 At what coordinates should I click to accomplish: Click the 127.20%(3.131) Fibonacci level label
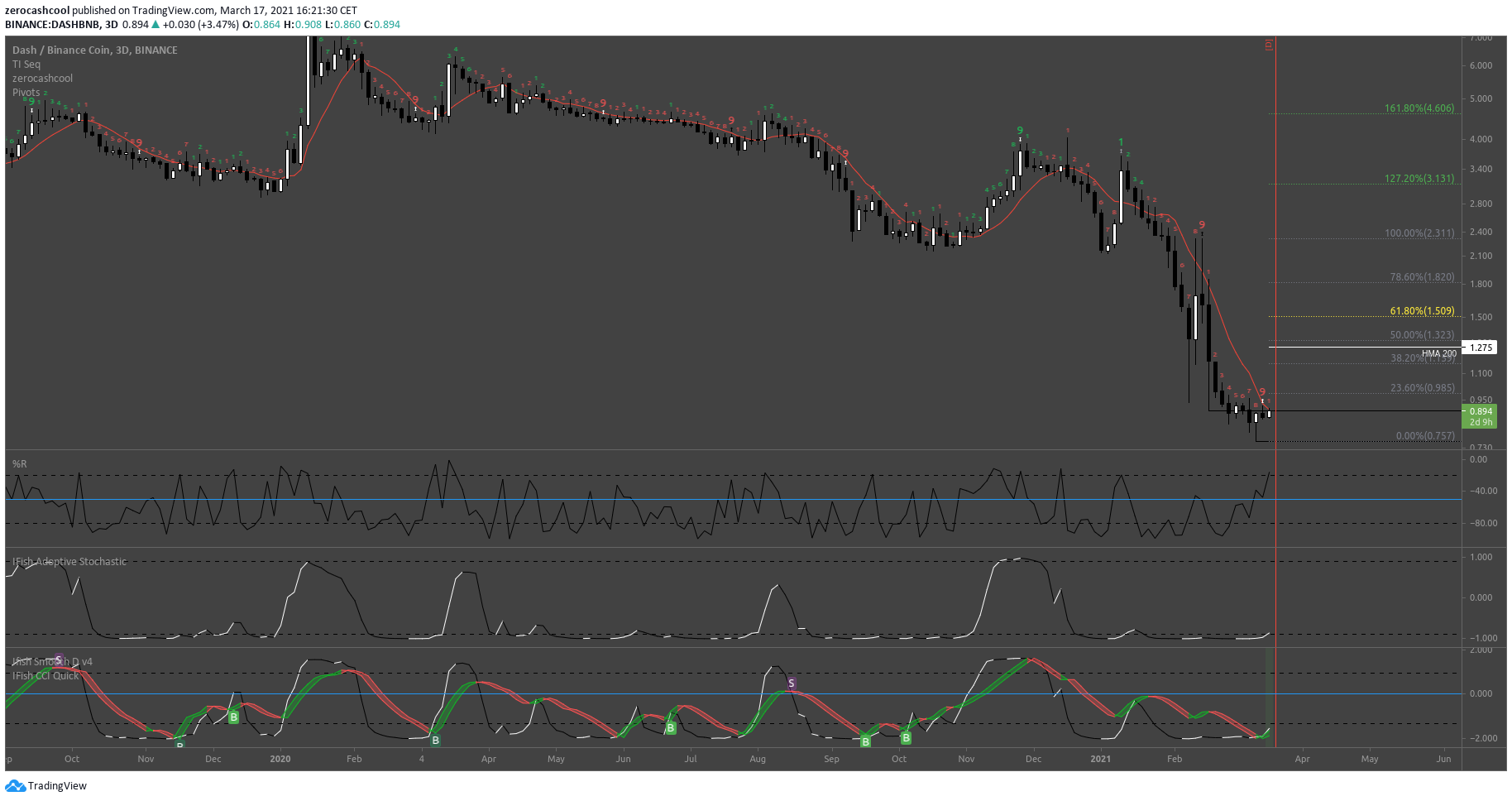click(1419, 179)
